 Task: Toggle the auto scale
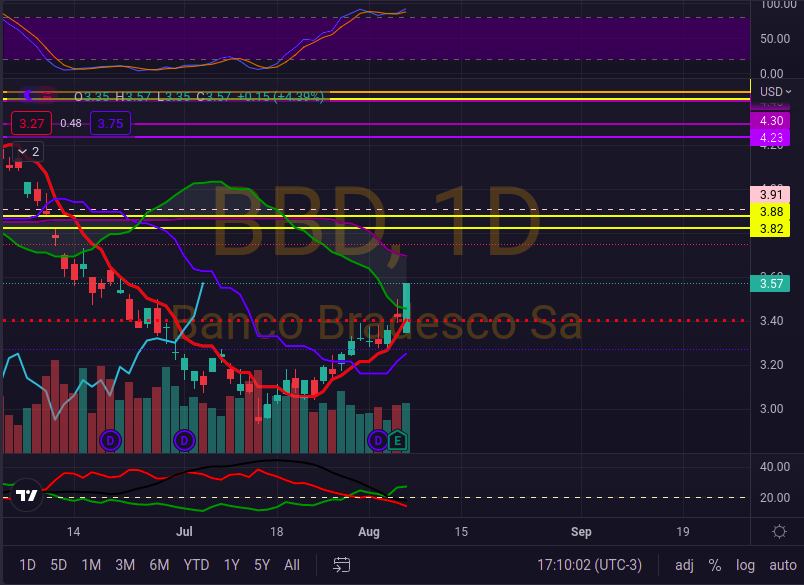coord(783,565)
